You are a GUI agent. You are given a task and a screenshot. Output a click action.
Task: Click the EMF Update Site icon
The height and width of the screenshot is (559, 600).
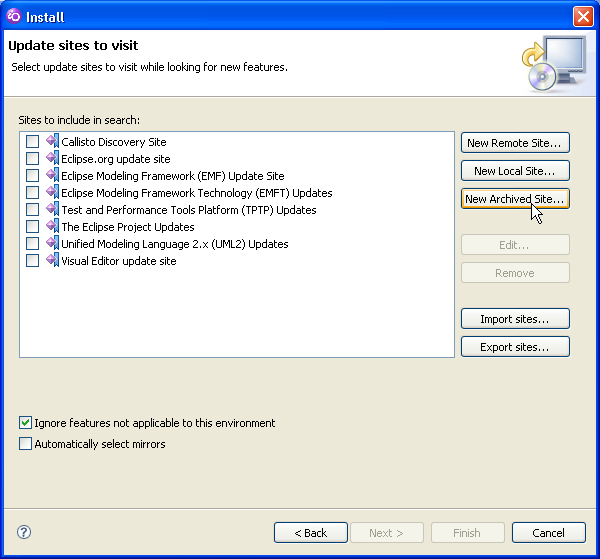point(53,175)
